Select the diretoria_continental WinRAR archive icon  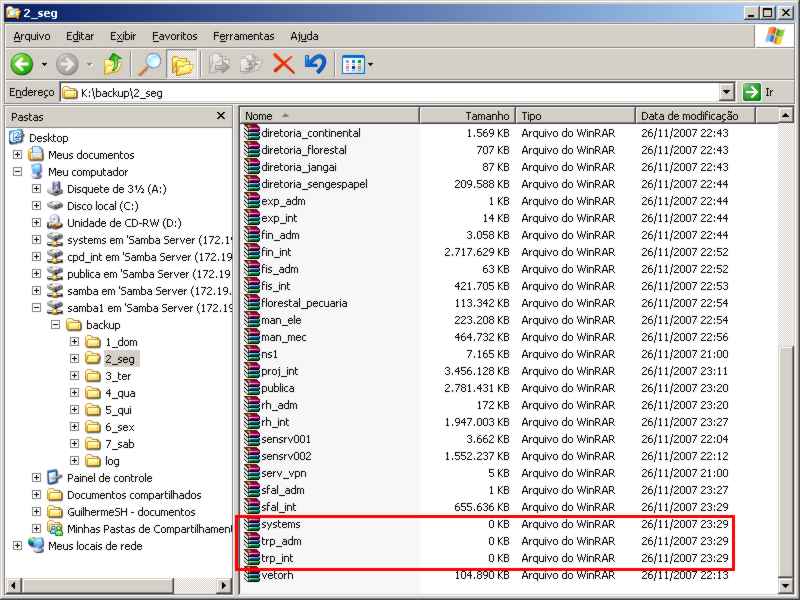coord(252,133)
